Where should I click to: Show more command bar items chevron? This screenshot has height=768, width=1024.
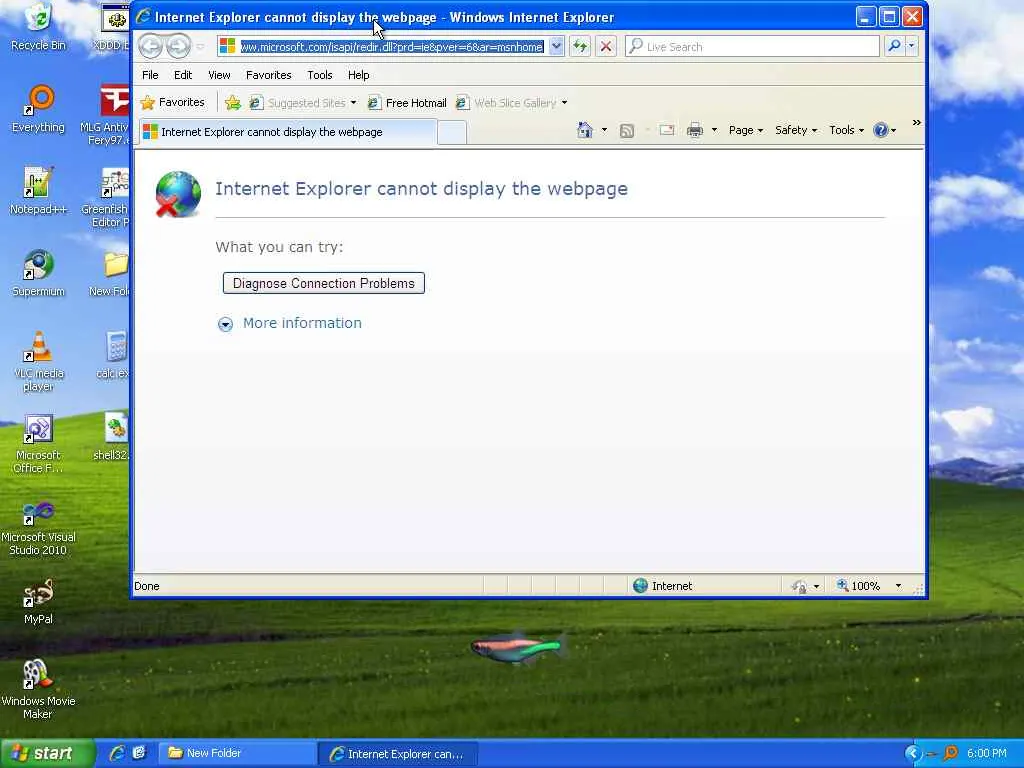[916, 123]
